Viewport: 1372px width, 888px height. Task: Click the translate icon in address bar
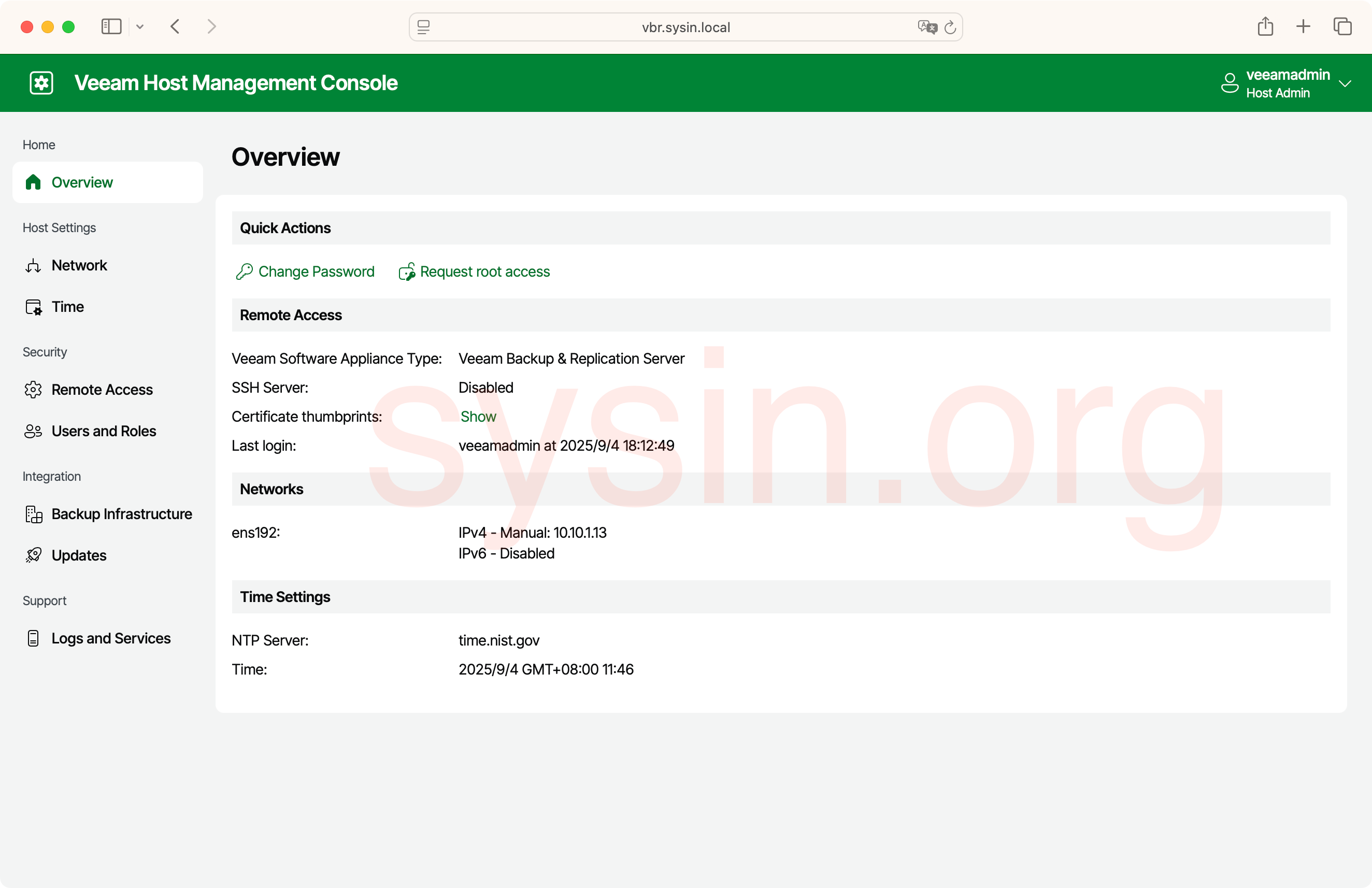[x=927, y=27]
